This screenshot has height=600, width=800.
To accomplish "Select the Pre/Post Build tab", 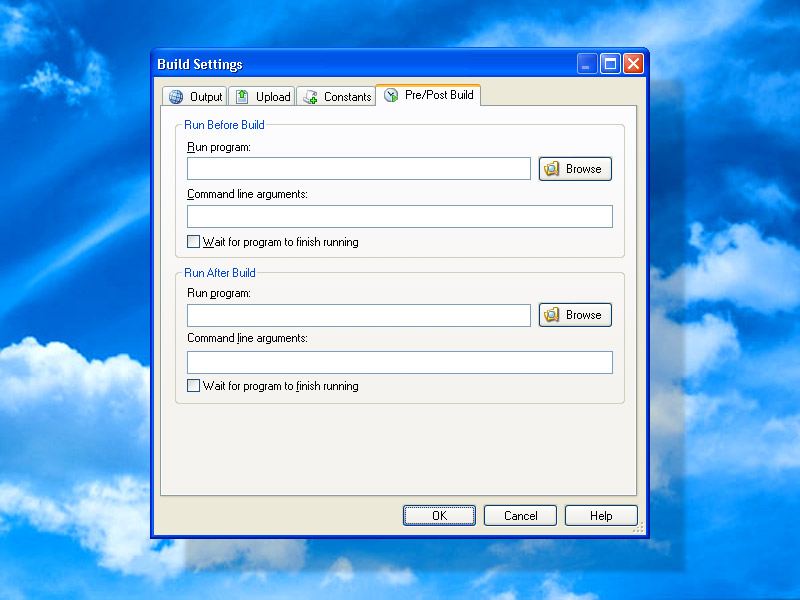I will 428,95.
